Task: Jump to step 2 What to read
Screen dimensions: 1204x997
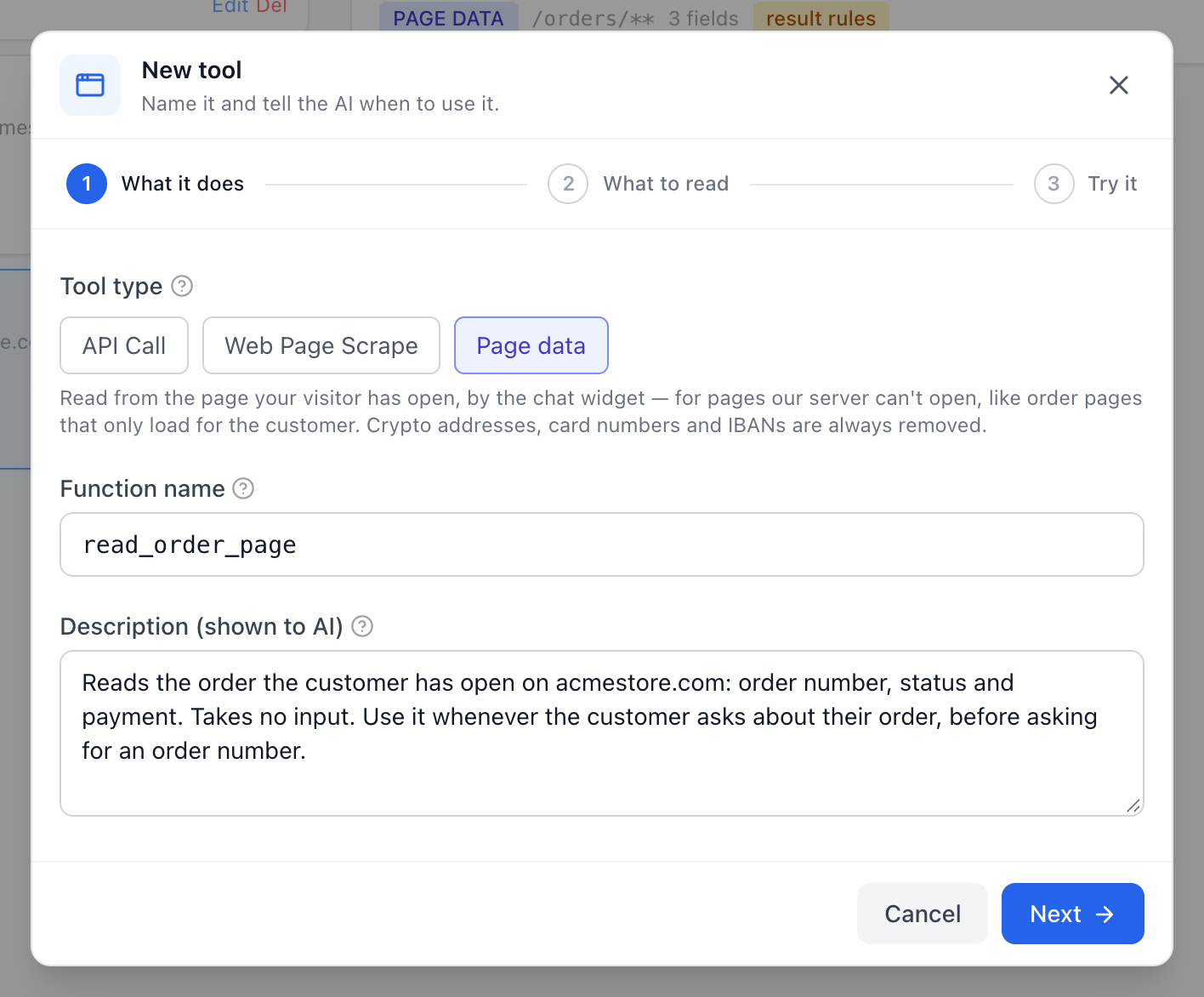Action: pos(639,184)
